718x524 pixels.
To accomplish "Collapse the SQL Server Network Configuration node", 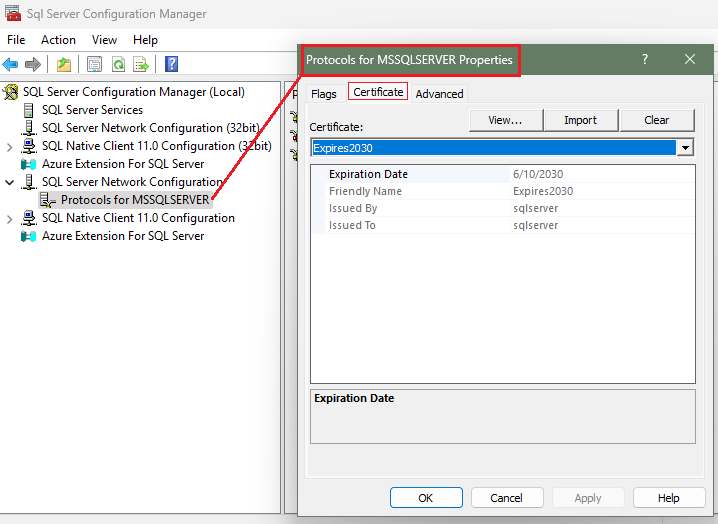I will pos(10,182).
